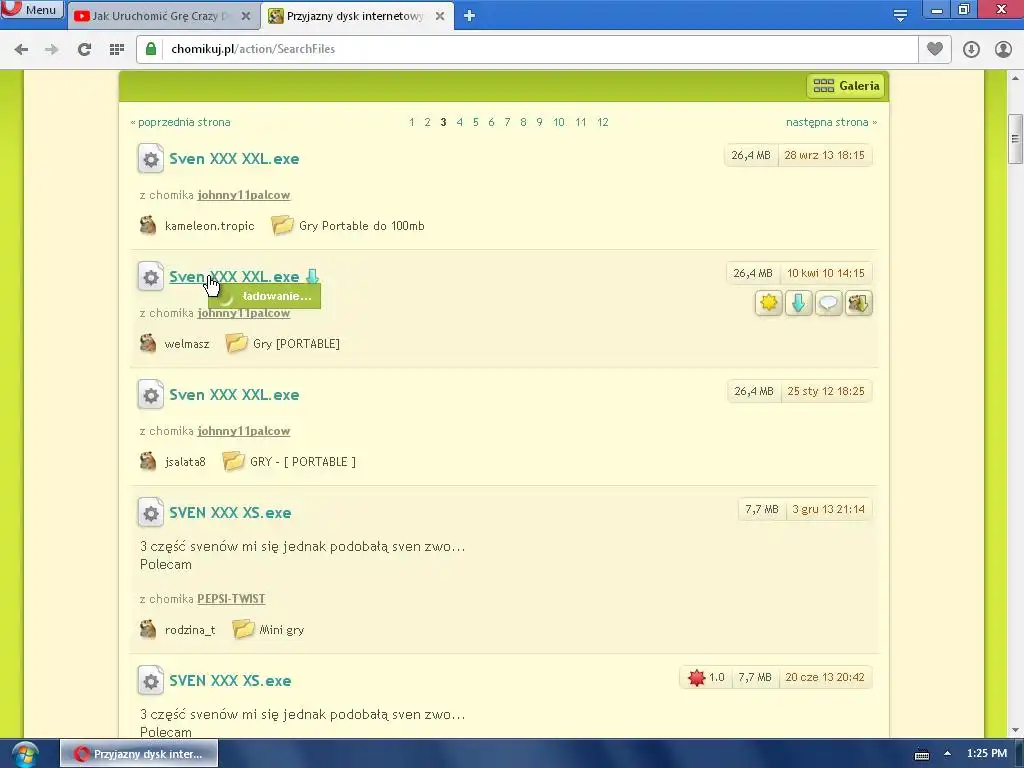Open Gry Portable do 100mb folder link
This screenshot has height=768, width=1024.
point(362,226)
